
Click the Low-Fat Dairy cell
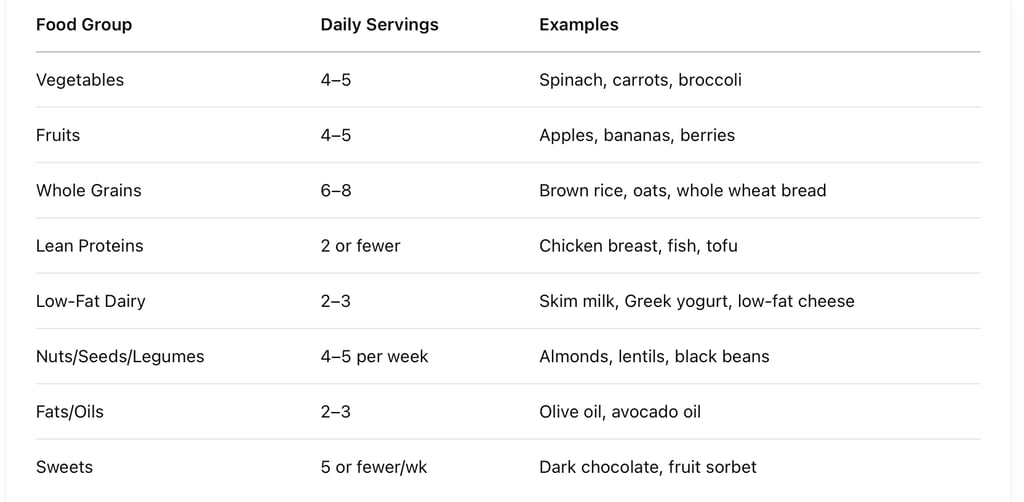click(x=91, y=302)
